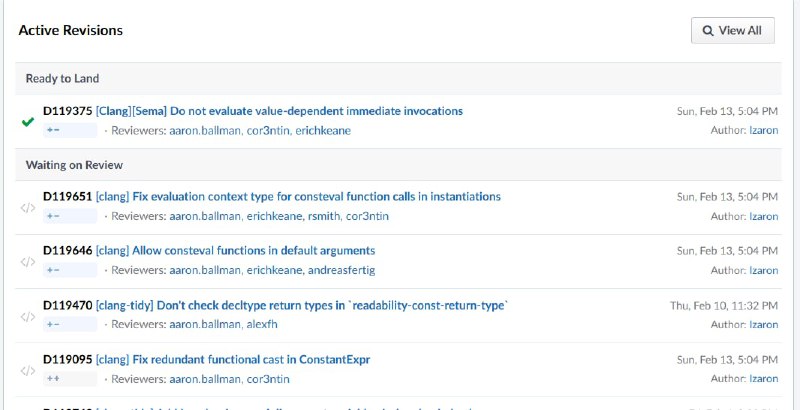Click the magnifier icon in View All
The image size is (800, 410).
click(708, 31)
